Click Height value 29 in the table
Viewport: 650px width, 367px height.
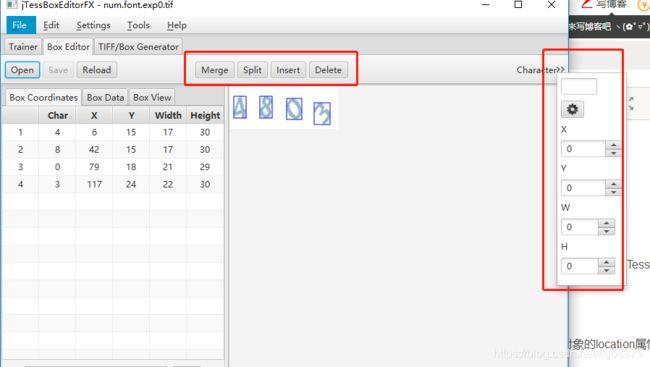pyautogui.click(x=205, y=167)
